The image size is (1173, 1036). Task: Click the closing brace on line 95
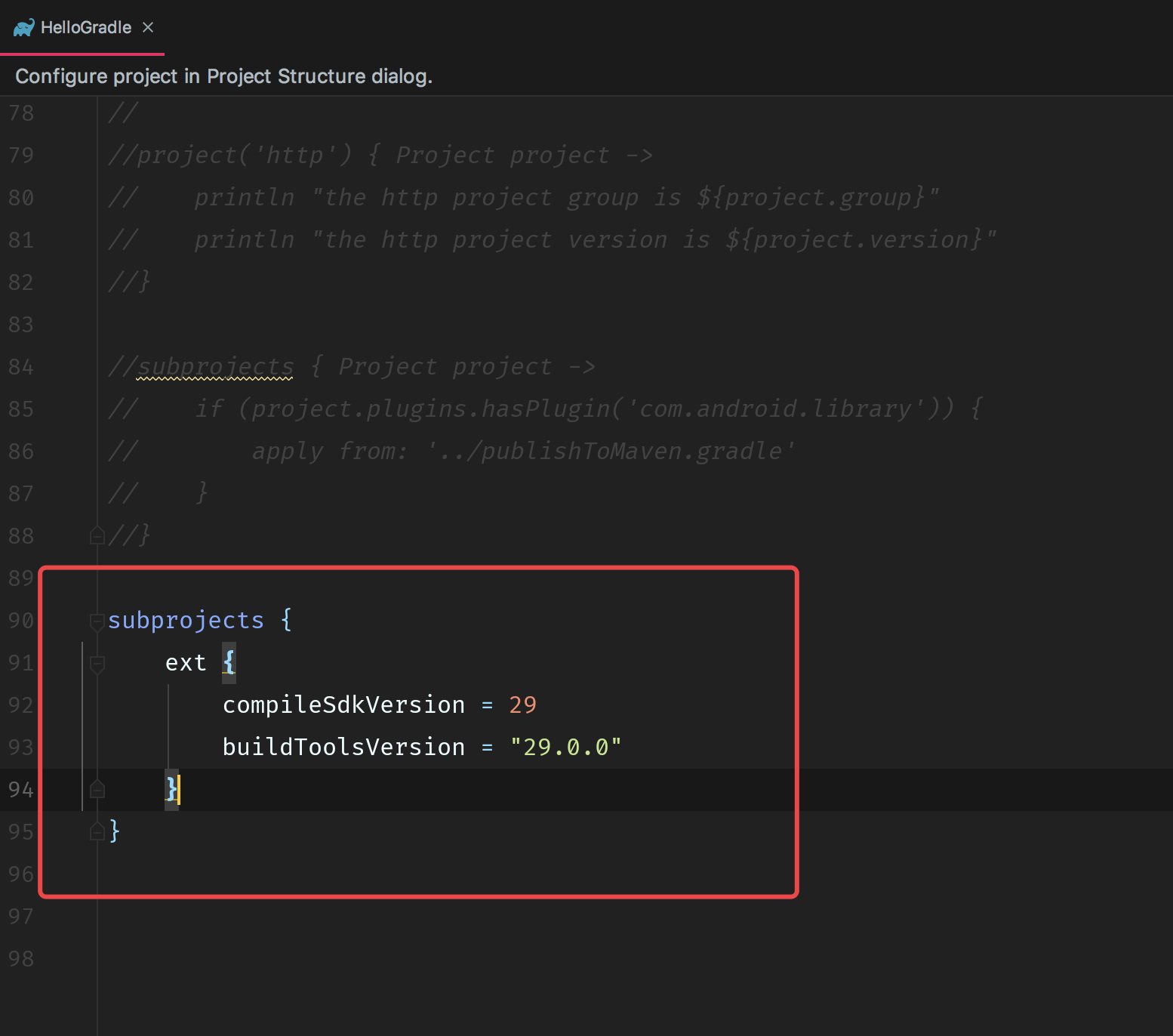tap(115, 831)
